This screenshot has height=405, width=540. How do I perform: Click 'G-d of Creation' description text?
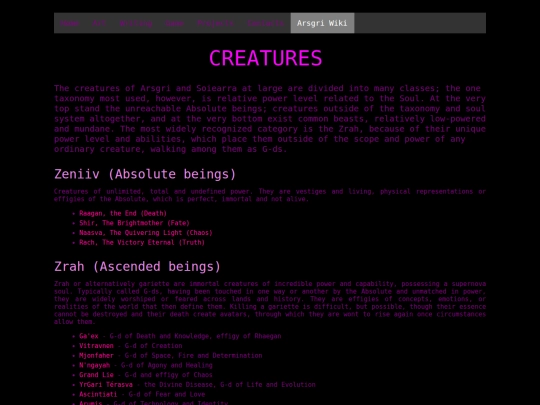(x=153, y=346)
